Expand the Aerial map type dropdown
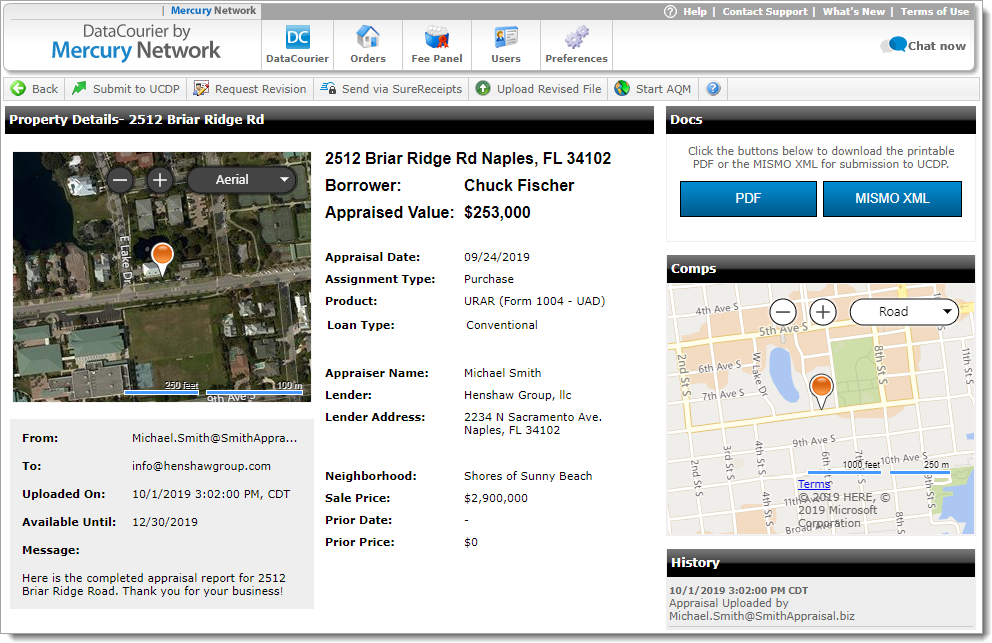 (x=241, y=180)
